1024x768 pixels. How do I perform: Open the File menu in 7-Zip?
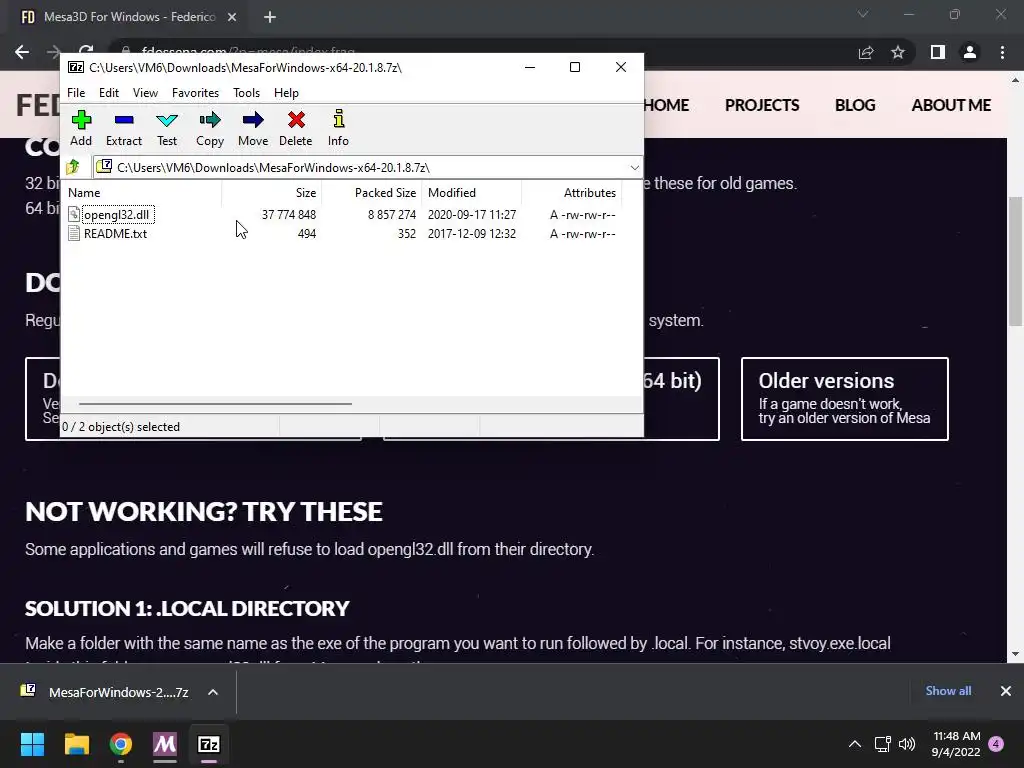pyautogui.click(x=76, y=93)
